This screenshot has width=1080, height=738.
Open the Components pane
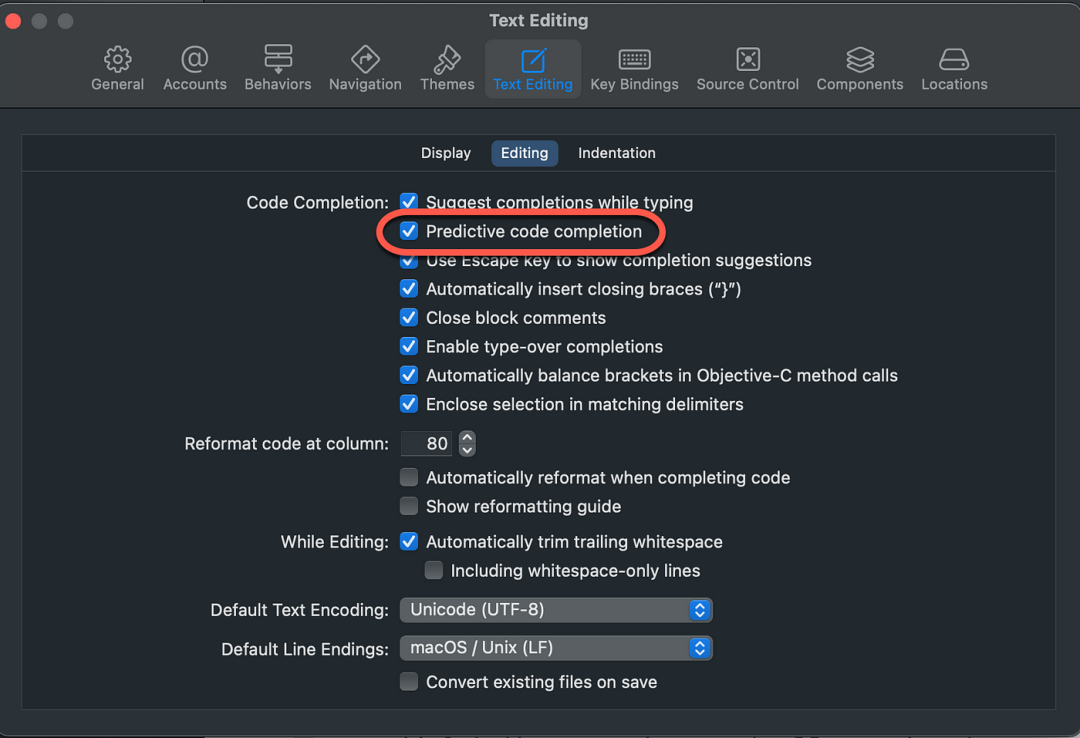859,67
